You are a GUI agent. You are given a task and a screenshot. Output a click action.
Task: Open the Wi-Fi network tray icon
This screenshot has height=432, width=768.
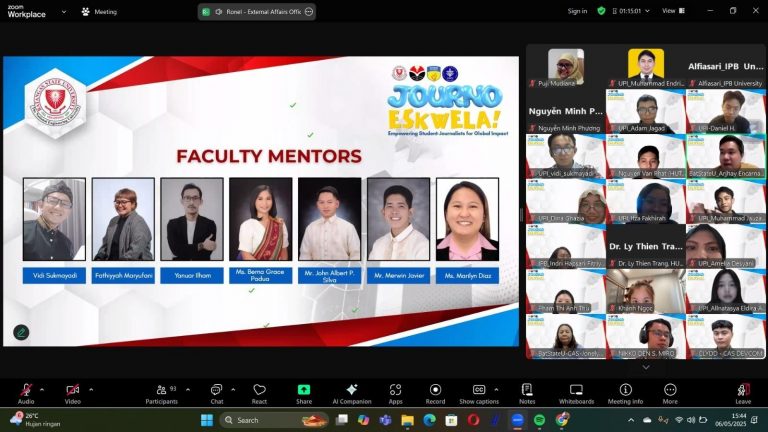pos(679,420)
